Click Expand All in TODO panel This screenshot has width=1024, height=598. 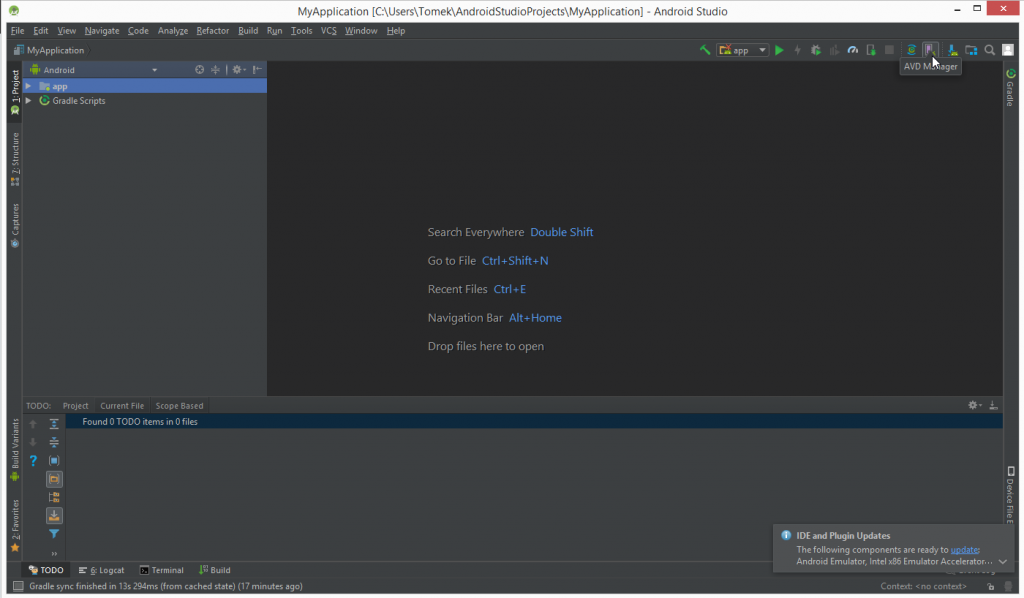pos(54,424)
